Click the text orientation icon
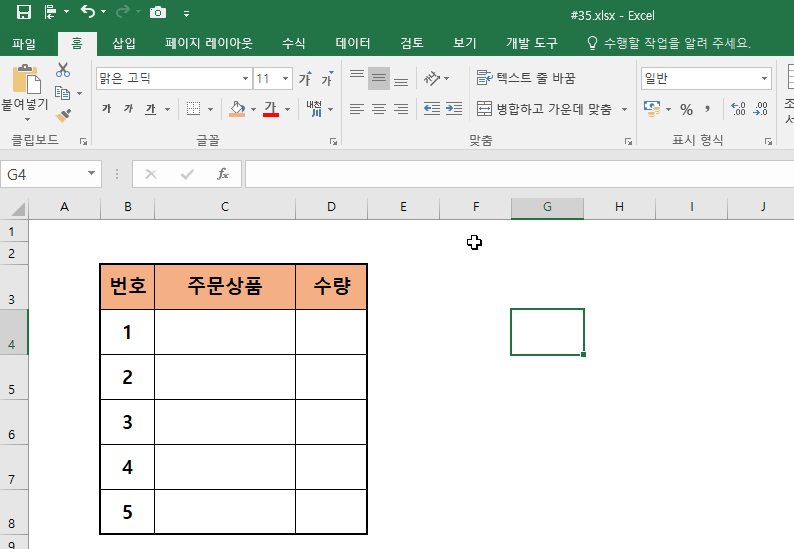 (x=432, y=79)
